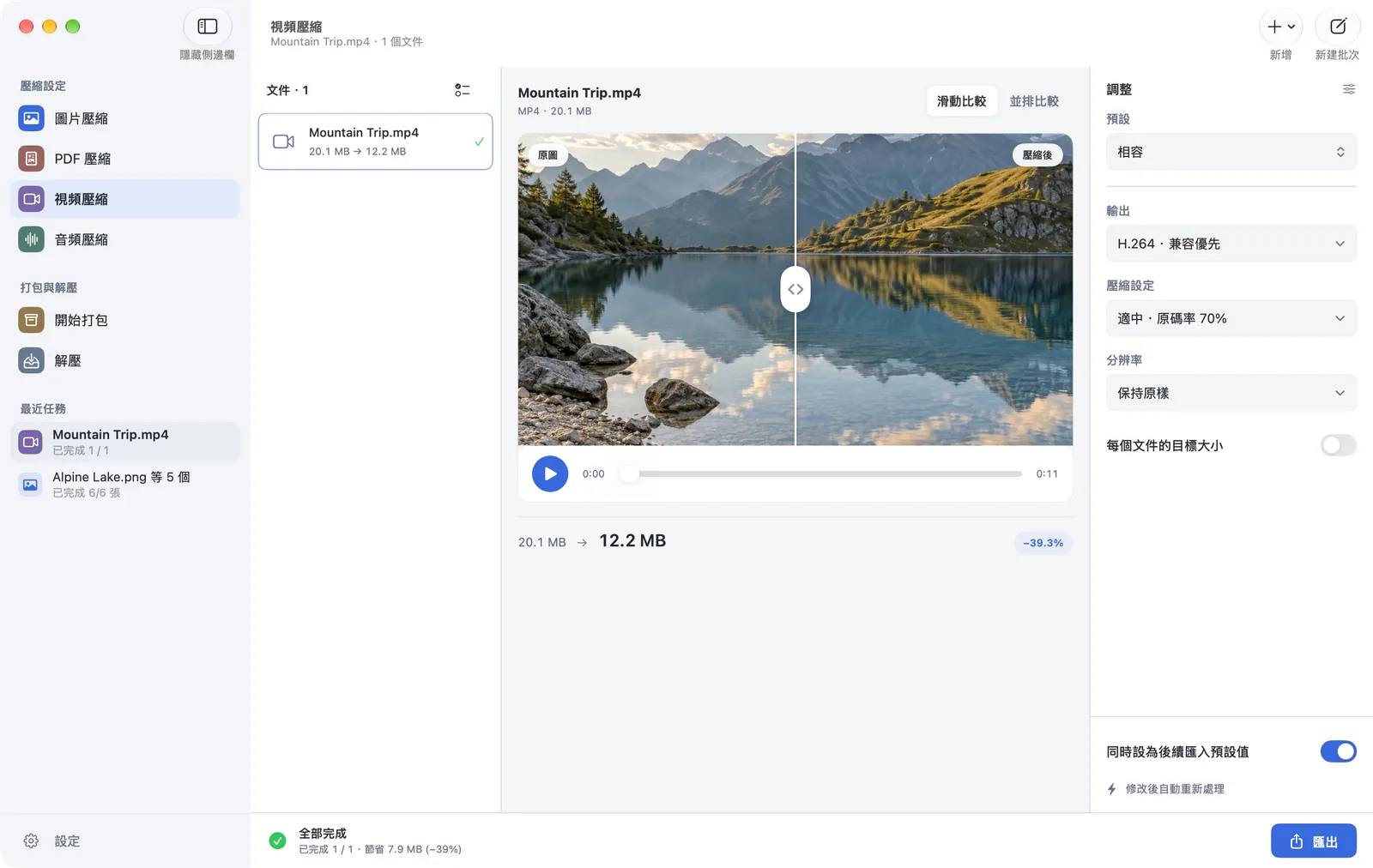Screen dimensions: 1373x868
Task: Turn off 同時設為後續匯入預設值 switch
Action: [x=1338, y=751]
